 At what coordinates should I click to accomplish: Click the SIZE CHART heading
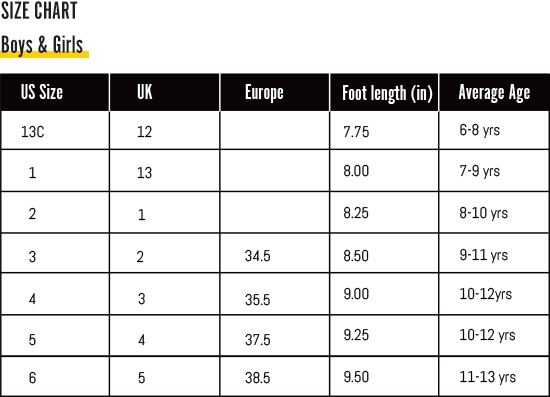click(x=39, y=11)
